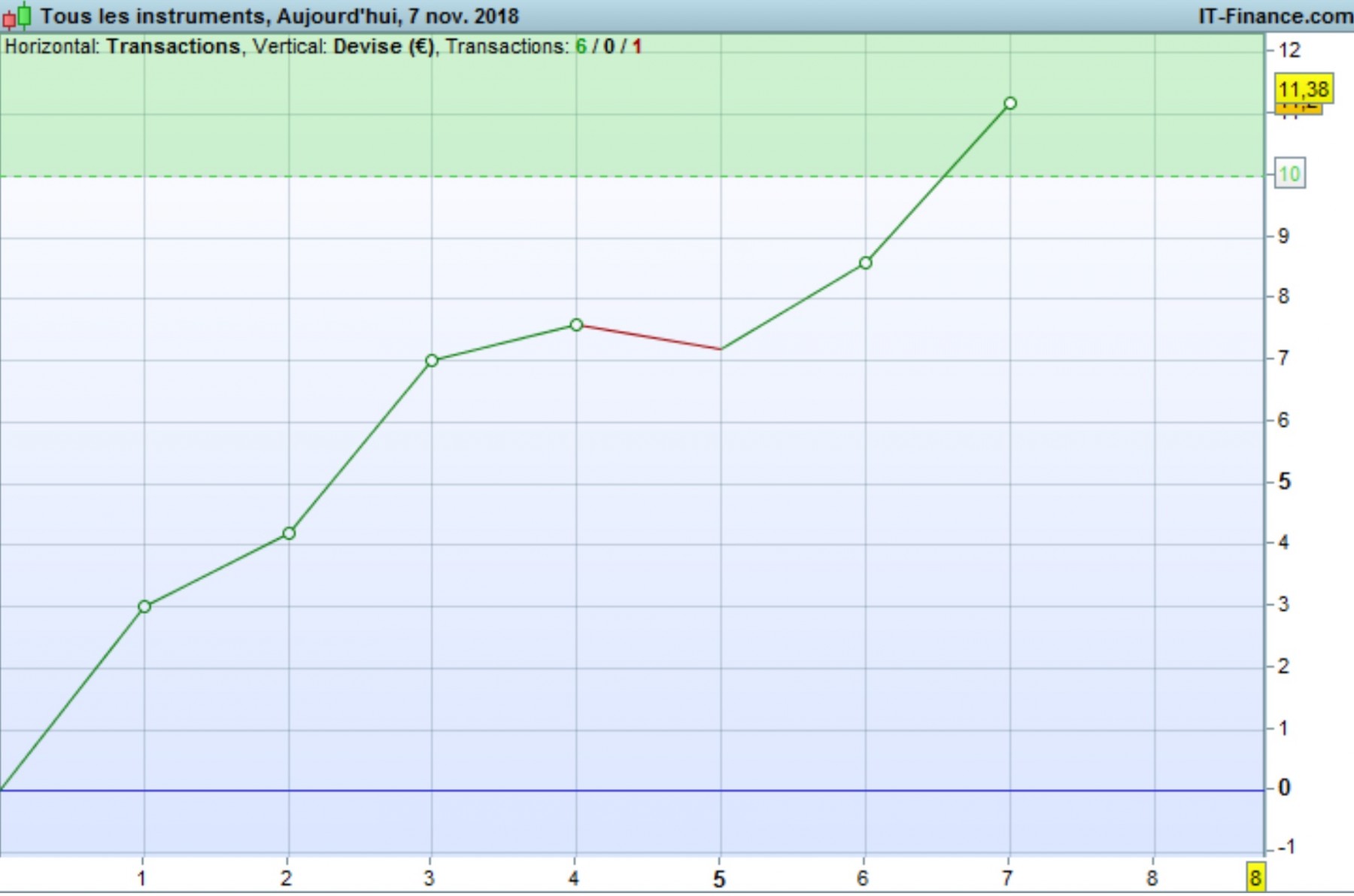Select the yellow 8 marker on horizontal axis
Image resolution: width=1354 pixels, height=896 pixels.
1255,877
